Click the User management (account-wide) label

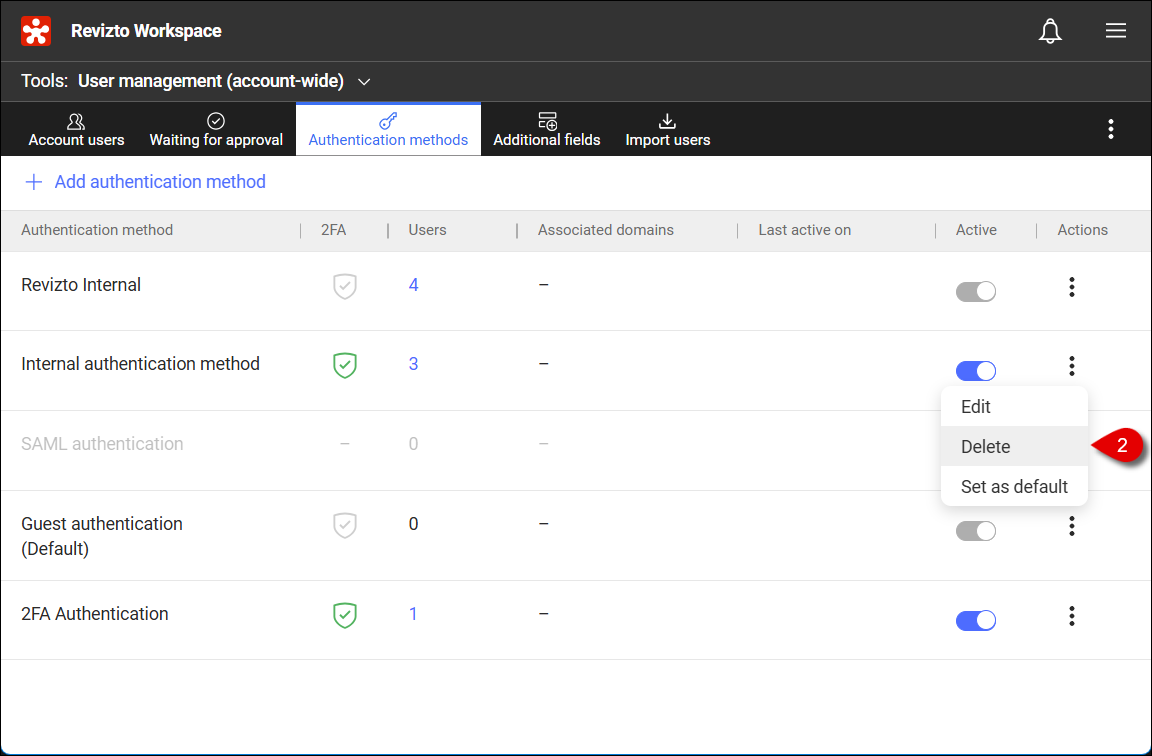coord(211,81)
